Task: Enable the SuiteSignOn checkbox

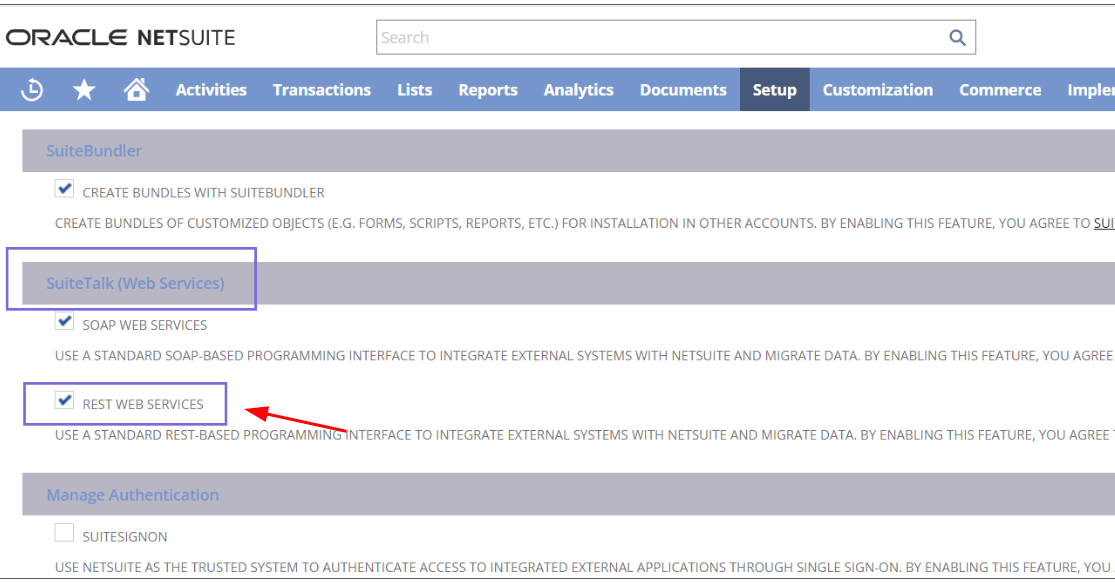Action: 64,532
